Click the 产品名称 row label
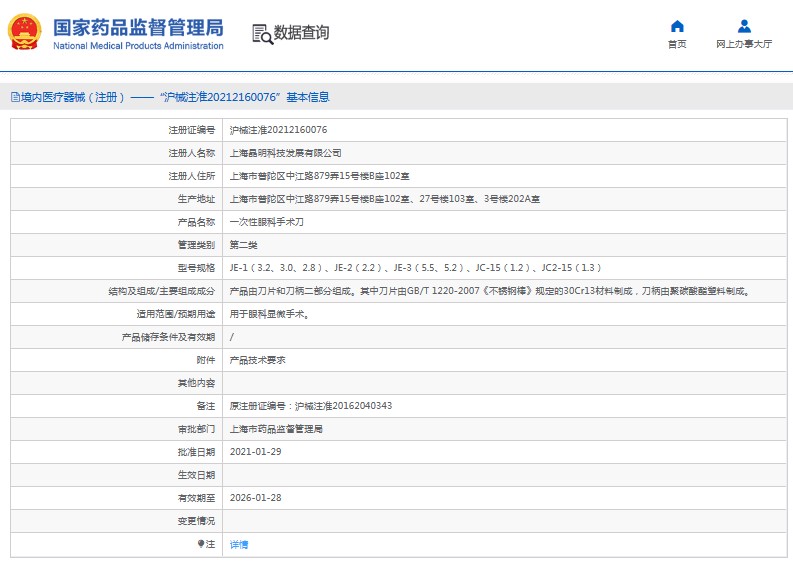This screenshot has width=793, height=564. [196, 222]
